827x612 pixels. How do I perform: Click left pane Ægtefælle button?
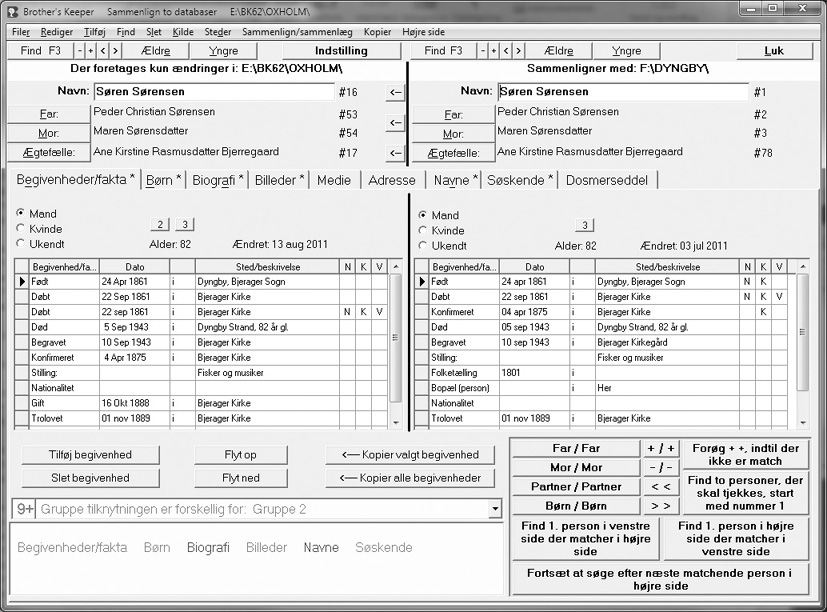(49, 153)
